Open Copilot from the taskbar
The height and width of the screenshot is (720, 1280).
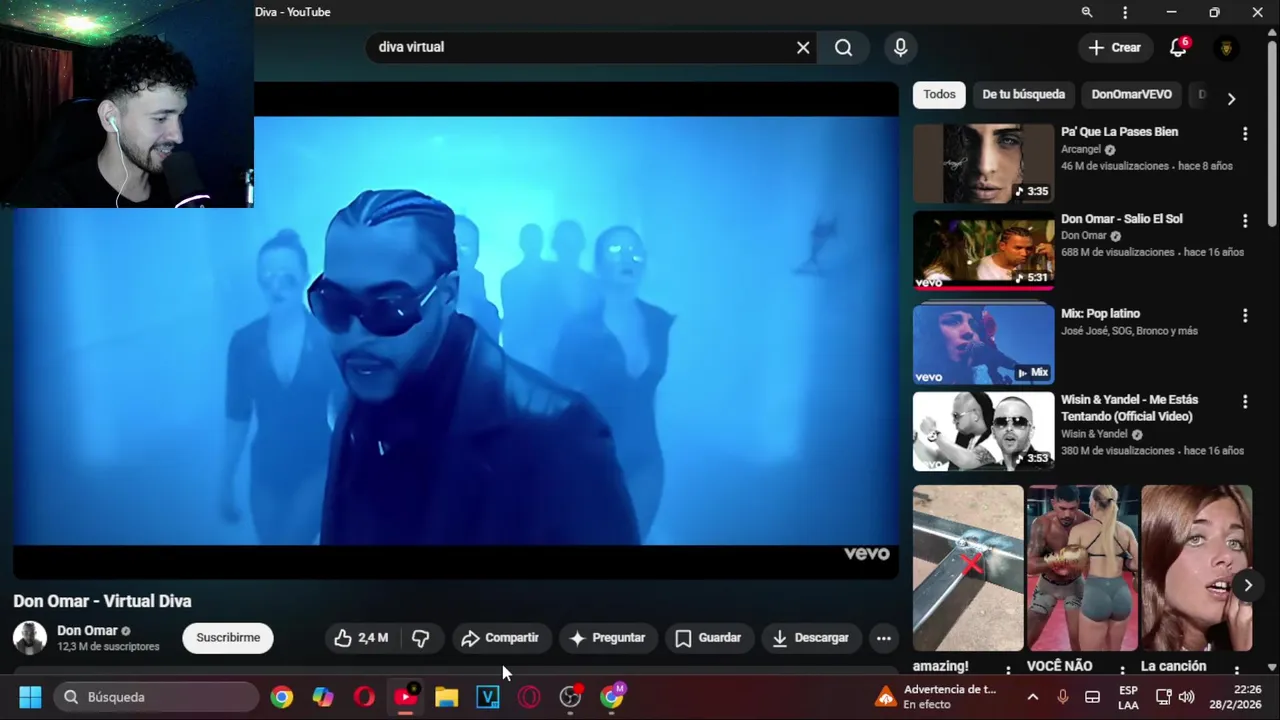(323, 697)
